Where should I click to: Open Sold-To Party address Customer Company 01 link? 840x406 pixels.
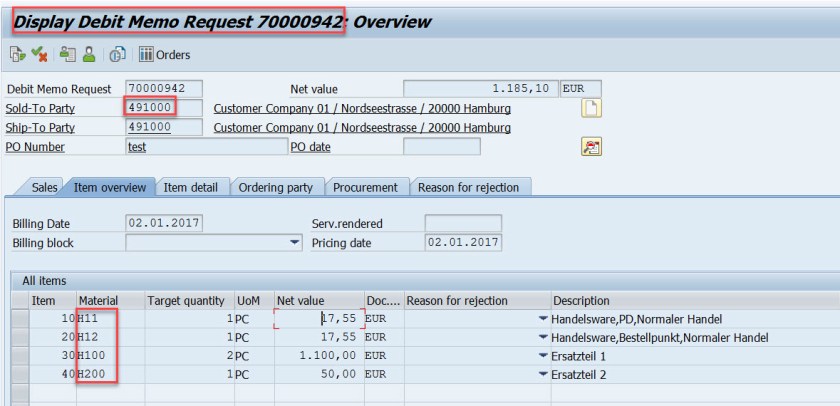point(362,109)
